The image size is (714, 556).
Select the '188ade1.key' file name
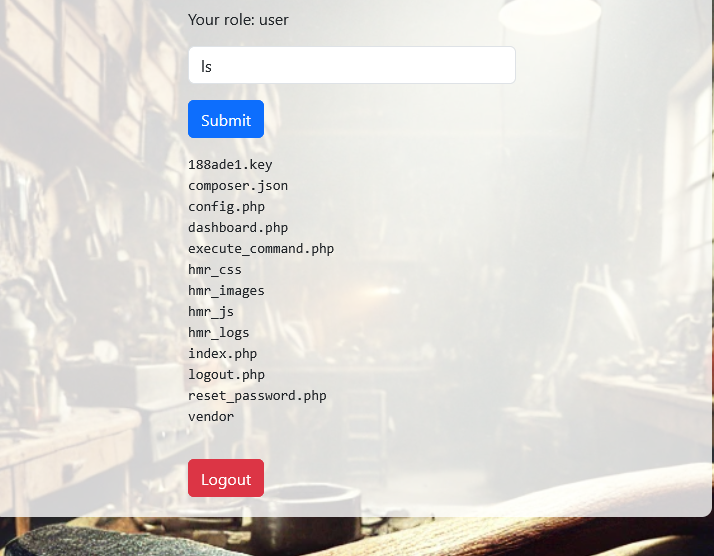[x=230, y=164]
